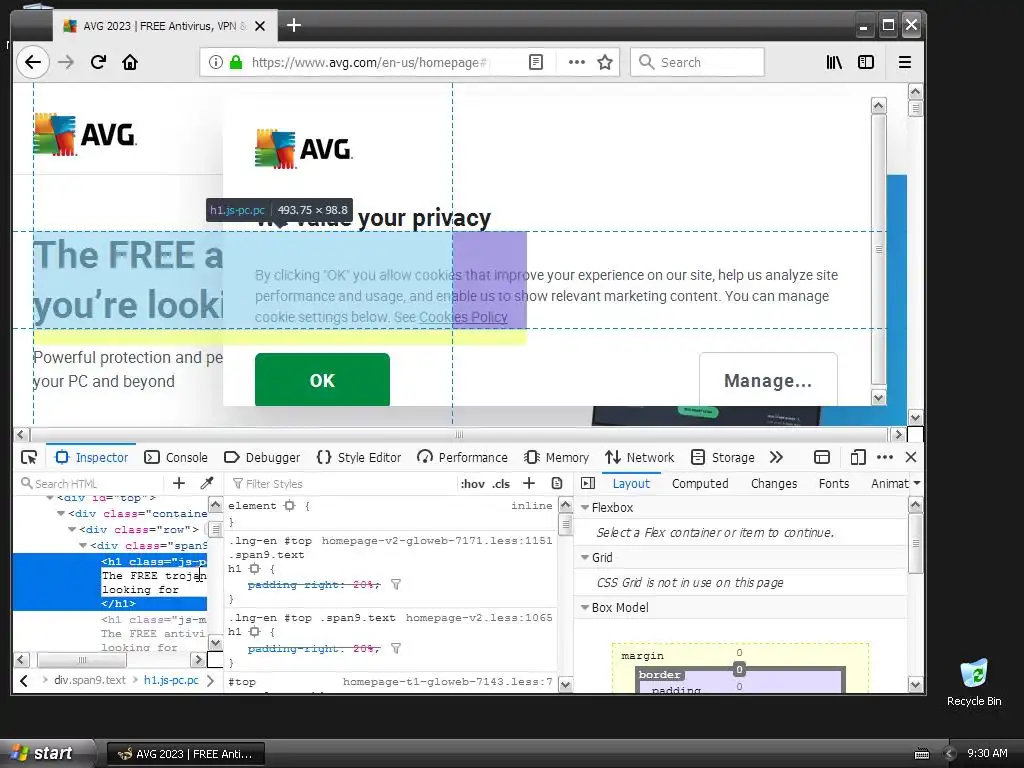Show site information icon in address bar

tap(216, 62)
